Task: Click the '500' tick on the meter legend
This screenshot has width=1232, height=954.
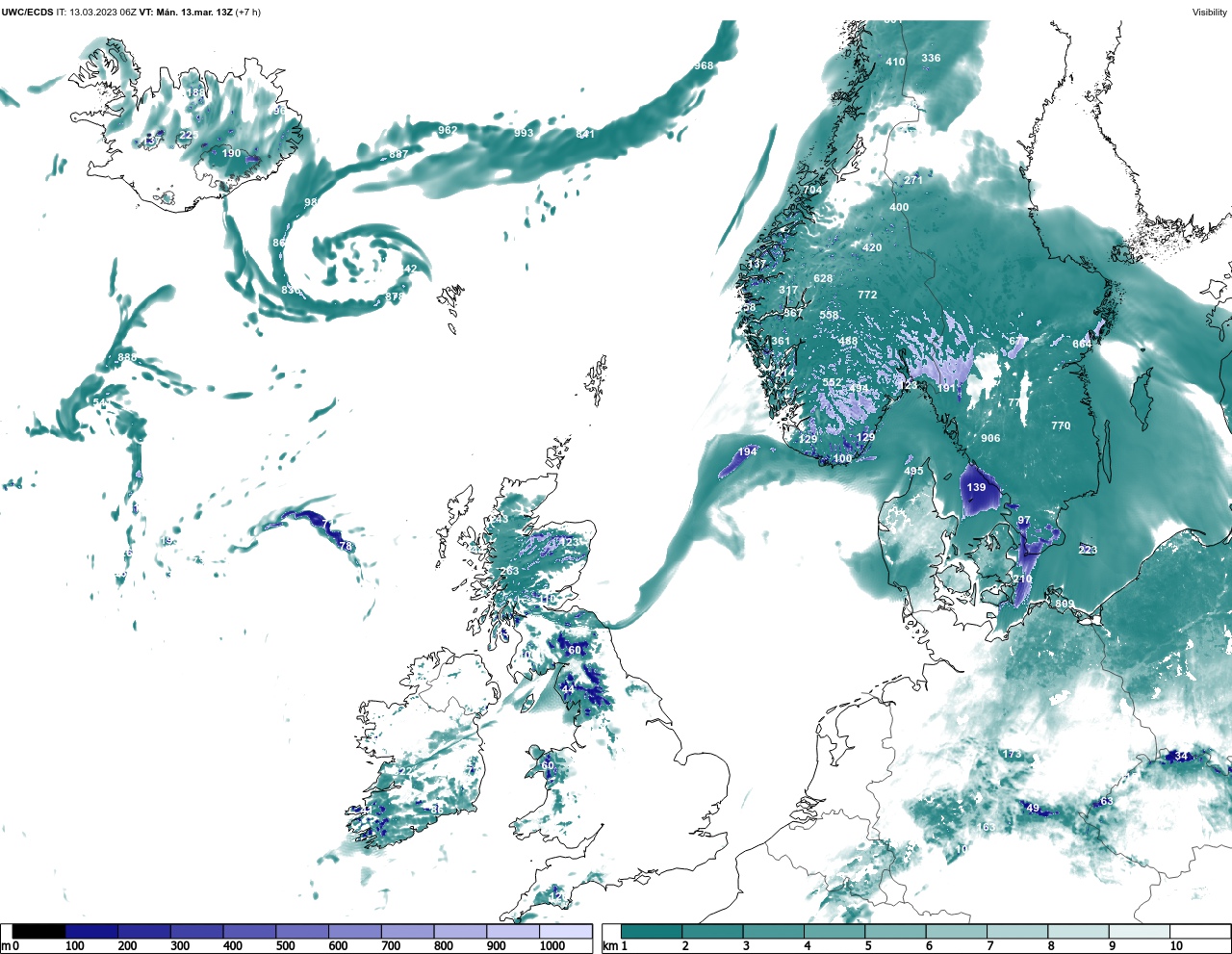Action: click(x=286, y=946)
